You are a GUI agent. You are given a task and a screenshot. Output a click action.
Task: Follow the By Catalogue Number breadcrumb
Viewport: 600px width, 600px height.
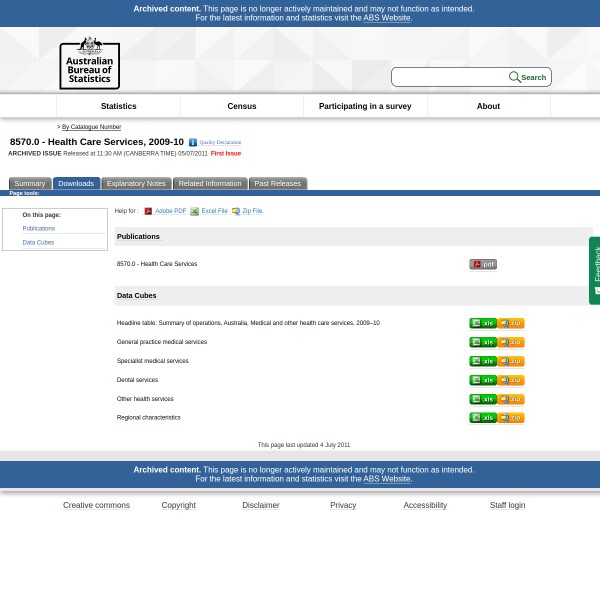coord(91,127)
